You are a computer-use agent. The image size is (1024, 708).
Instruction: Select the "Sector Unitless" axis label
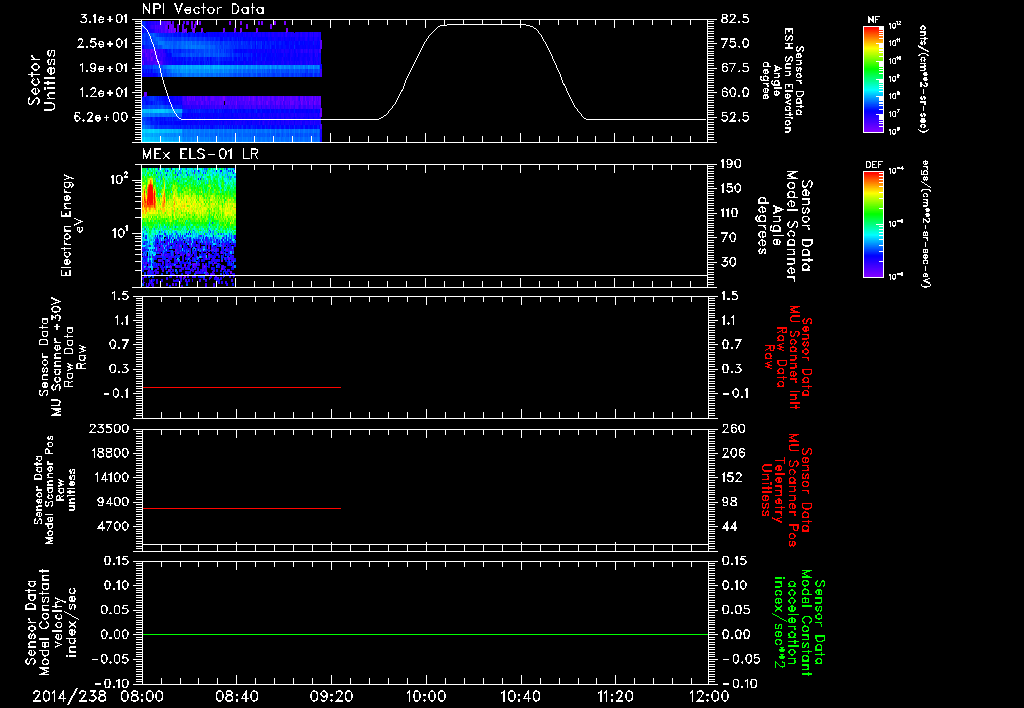(x=42, y=80)
